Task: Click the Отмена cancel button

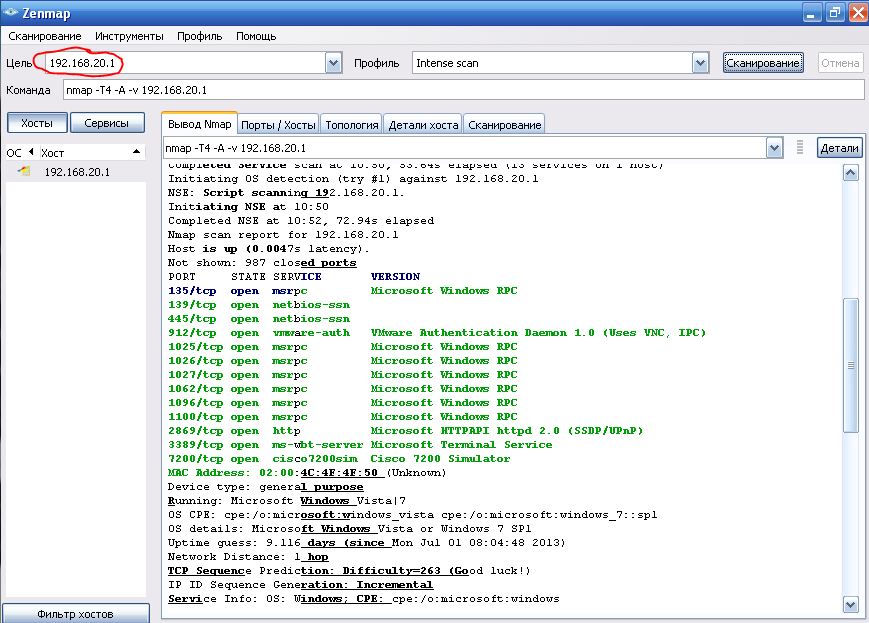Action: pos(840,63)
